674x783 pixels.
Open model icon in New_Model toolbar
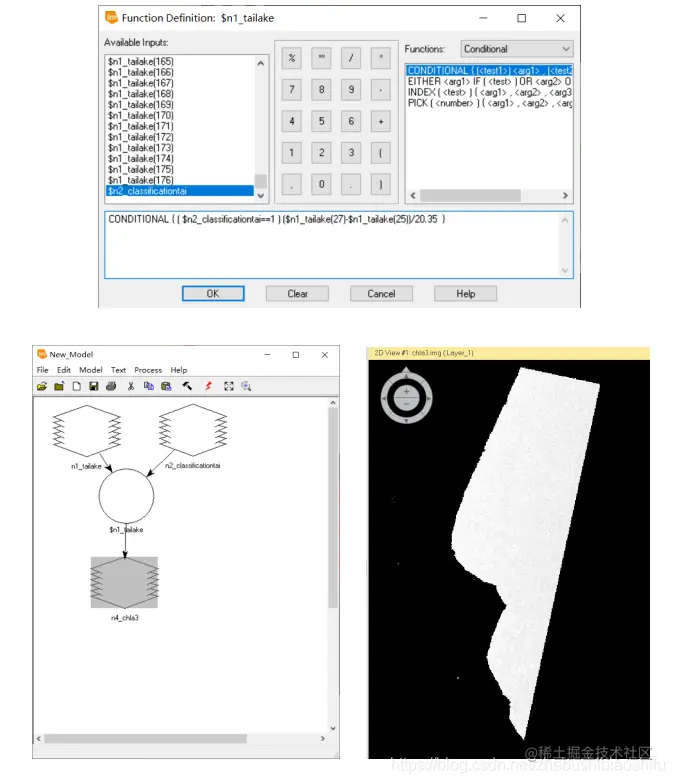pyautogui.click(x=42, y=386)
